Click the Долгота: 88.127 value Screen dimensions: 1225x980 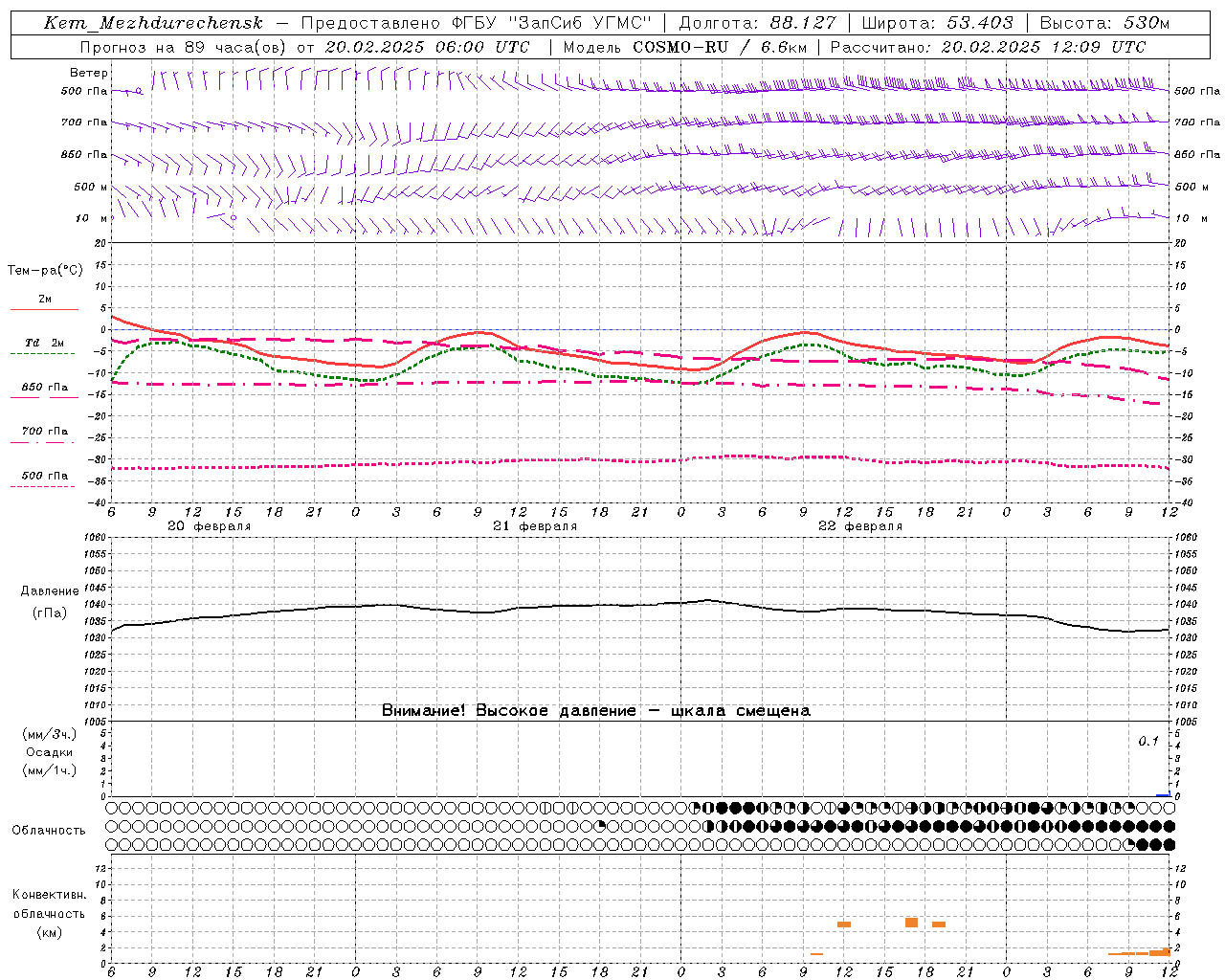(x=757, y=23)
